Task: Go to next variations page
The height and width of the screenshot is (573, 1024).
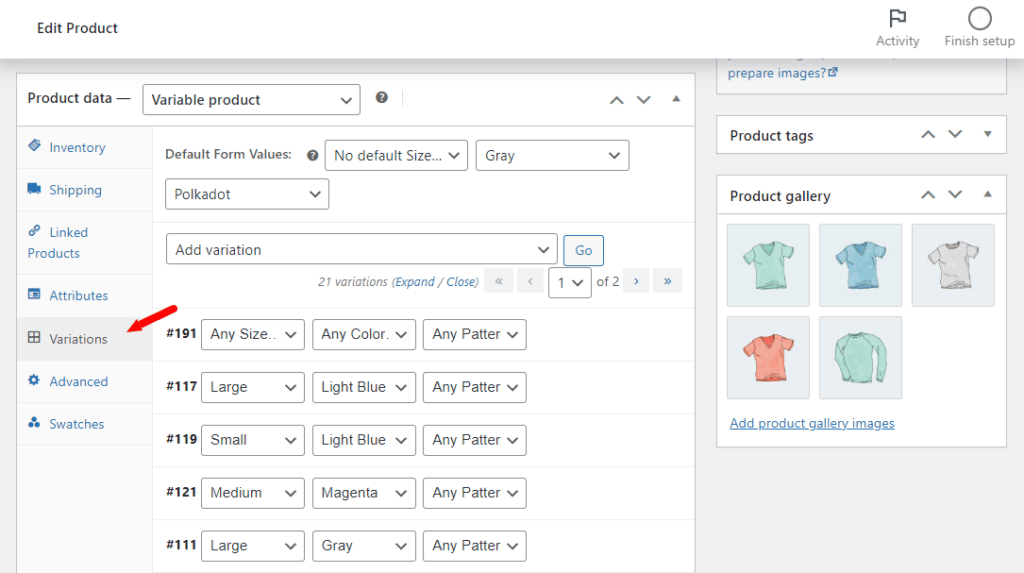Action: (636, 281)
